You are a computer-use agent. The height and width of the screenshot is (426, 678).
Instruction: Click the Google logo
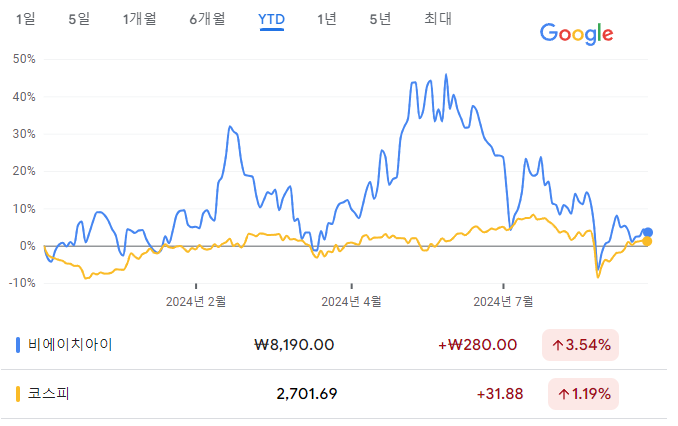pos(576,34)
